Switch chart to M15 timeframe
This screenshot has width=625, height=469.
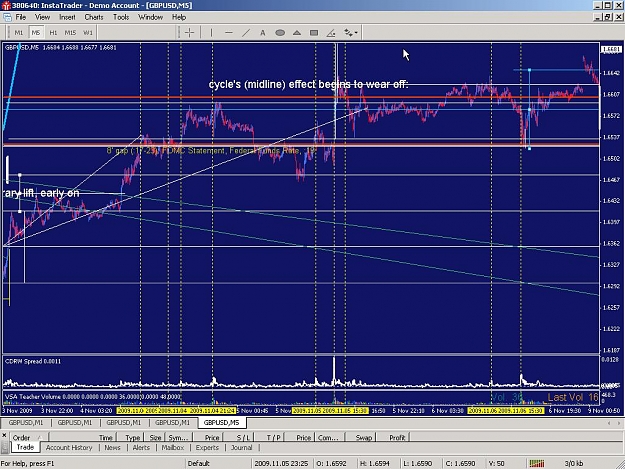click(x=70, y=33)
